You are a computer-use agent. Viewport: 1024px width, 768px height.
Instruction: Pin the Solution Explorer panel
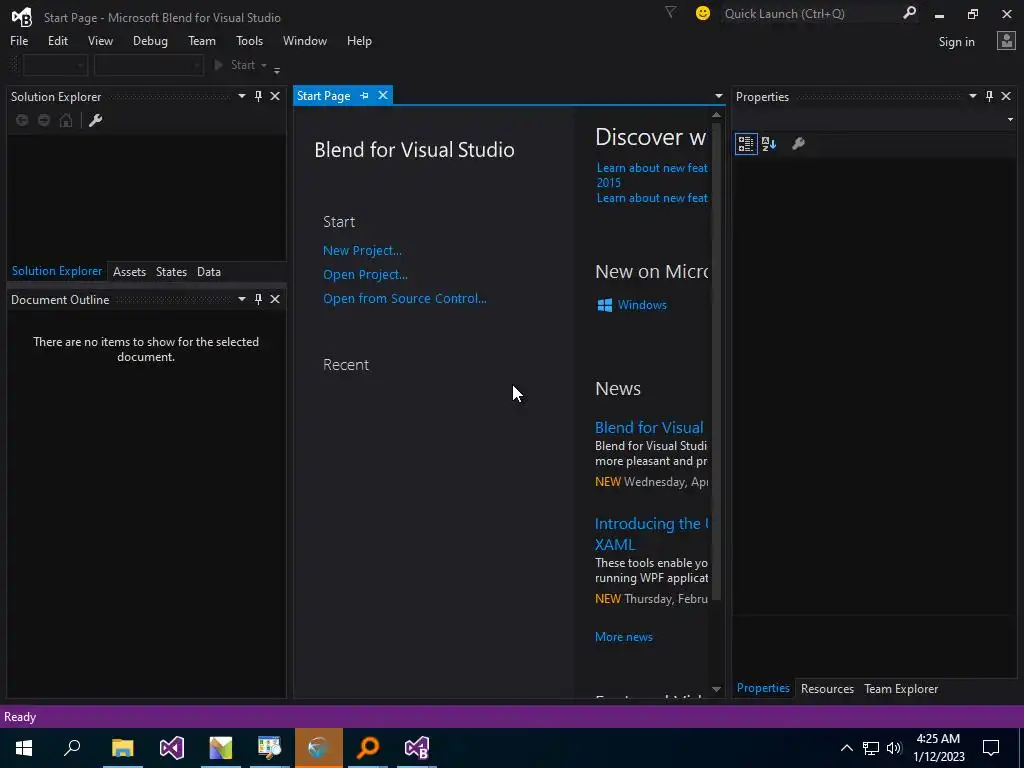point(259,96)
